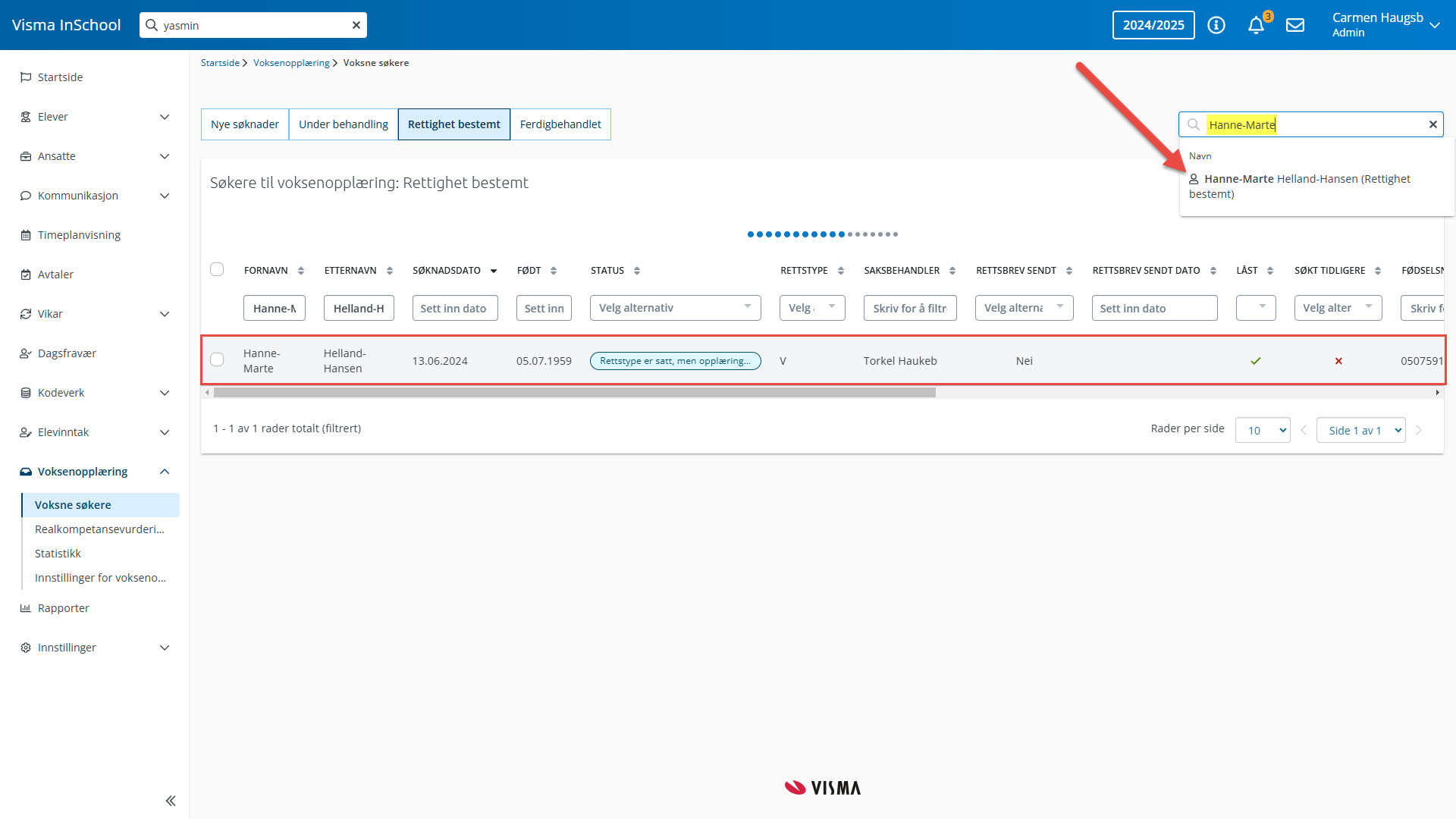Image resolution: width=1456 pixels, height=819 pixels.
Task: Go to Voksenopplæring breadcrumb link
Action: click(x=291, y=63)
